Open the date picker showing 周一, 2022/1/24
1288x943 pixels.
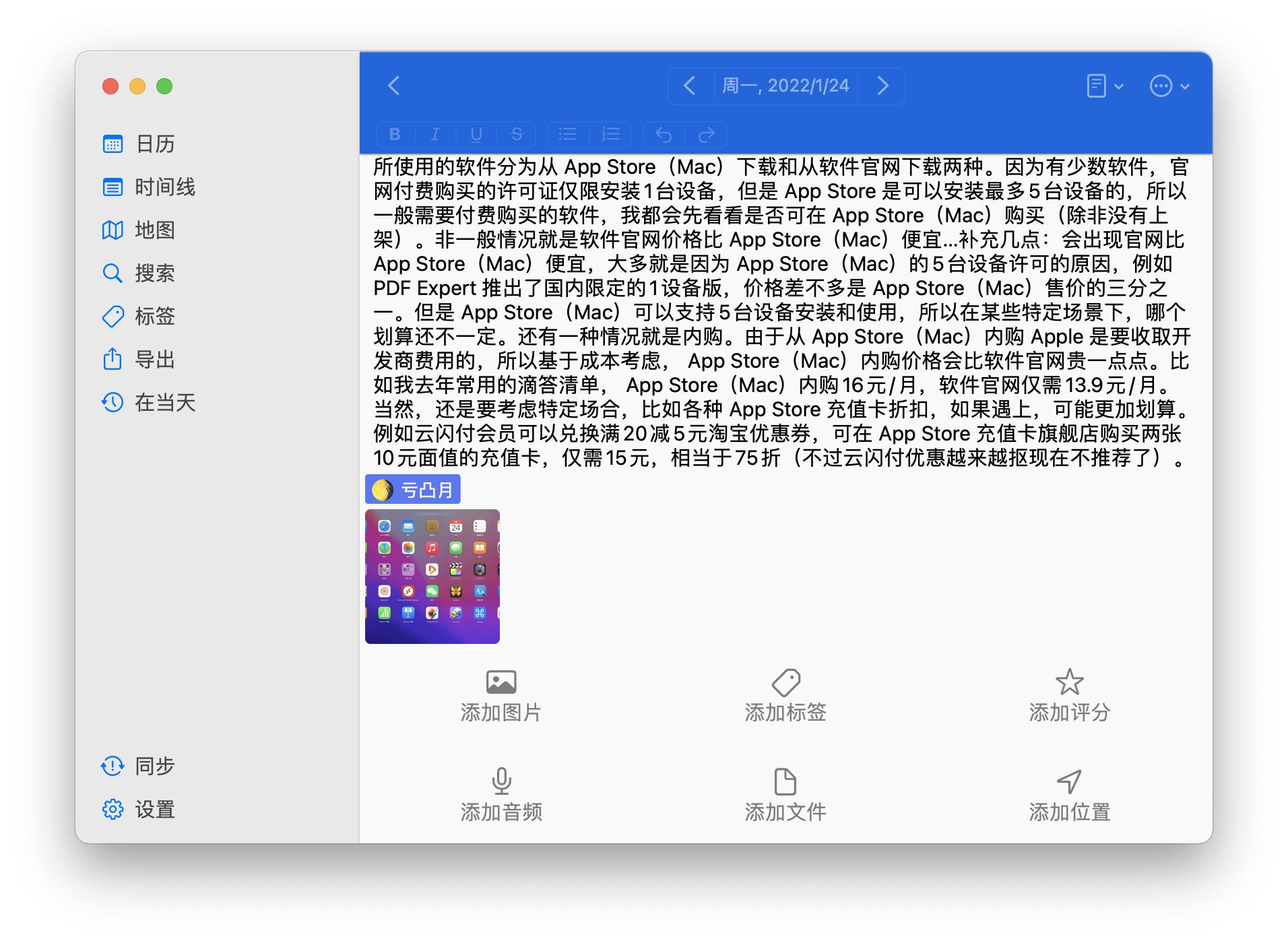pyautogui.click(x=785, y=86)
